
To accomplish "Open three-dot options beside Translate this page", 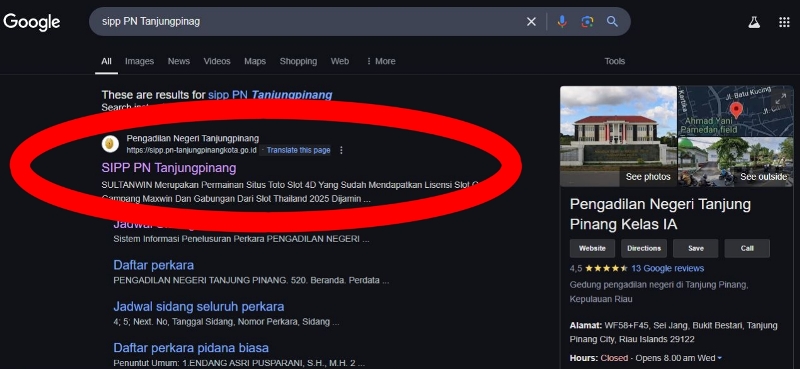I will pos(341,150).
